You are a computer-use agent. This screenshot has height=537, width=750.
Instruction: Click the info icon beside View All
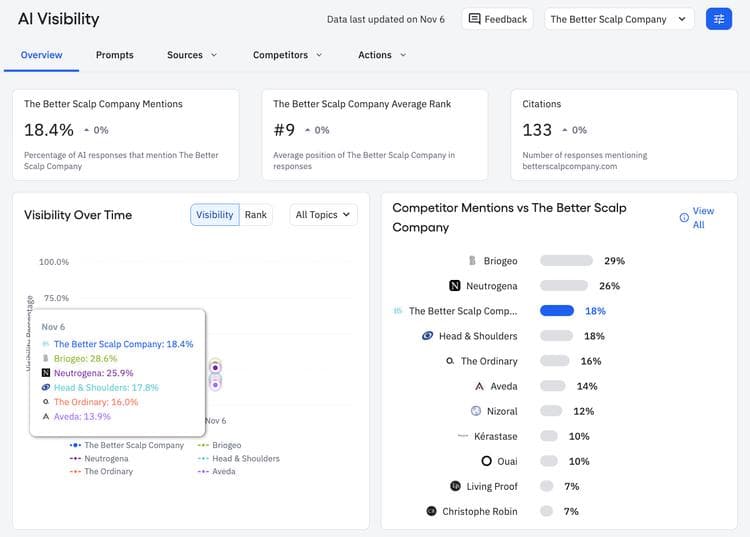(684, 218)
